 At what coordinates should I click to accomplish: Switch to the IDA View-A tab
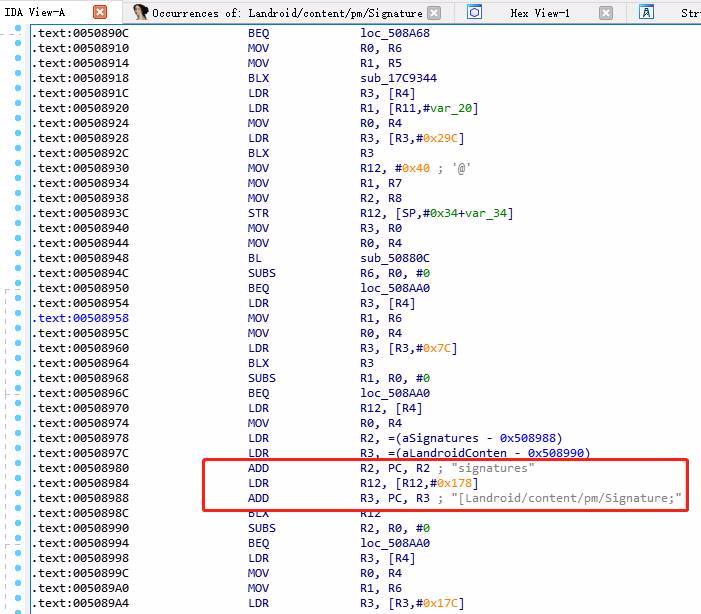point(35,12)
